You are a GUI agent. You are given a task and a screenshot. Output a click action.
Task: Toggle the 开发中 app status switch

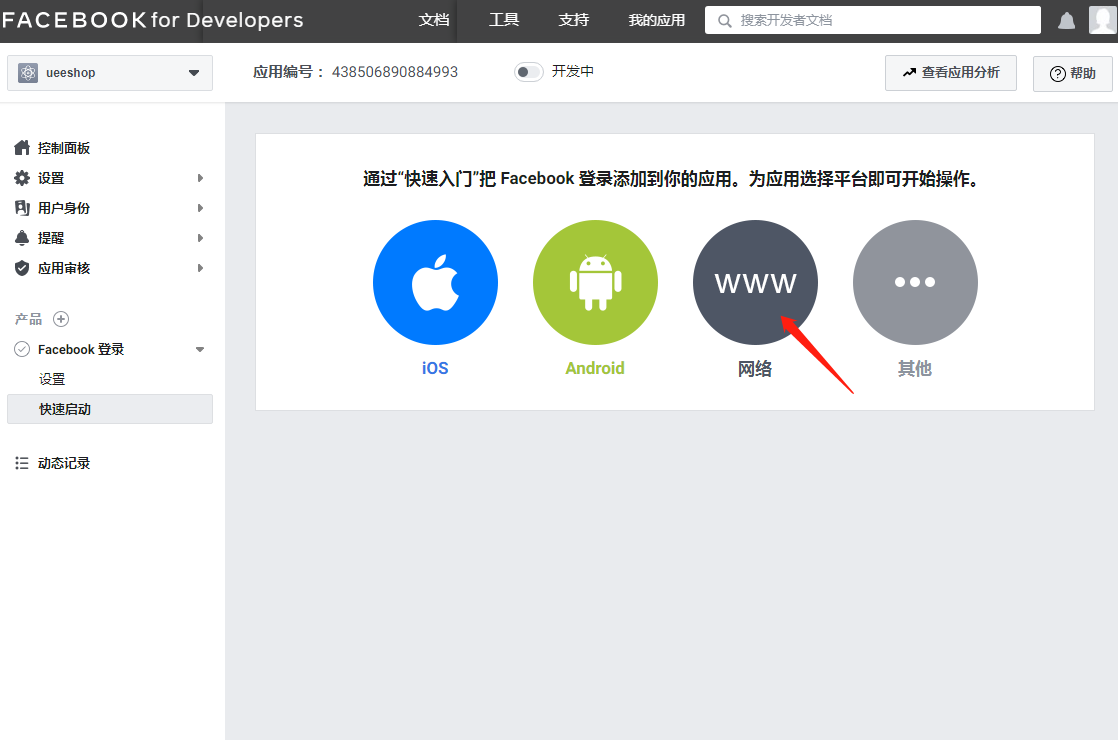click(528, 72)
